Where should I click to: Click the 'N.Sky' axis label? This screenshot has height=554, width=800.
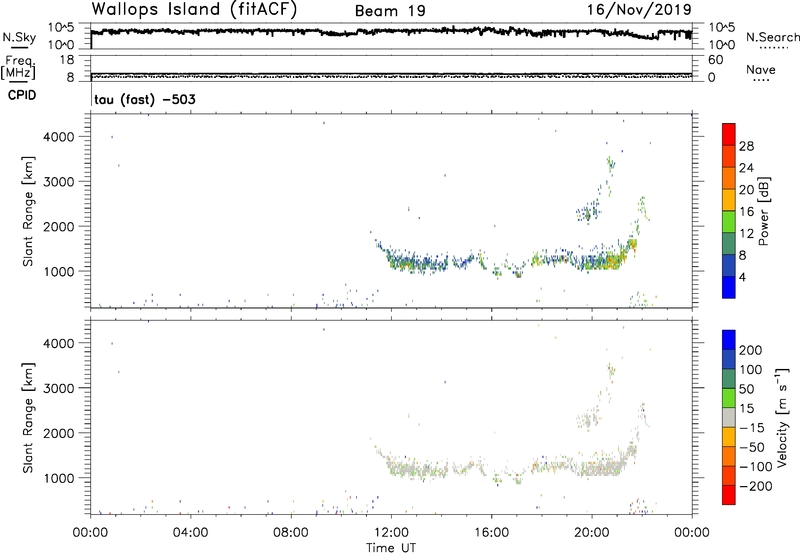click(x=19, y=37)
